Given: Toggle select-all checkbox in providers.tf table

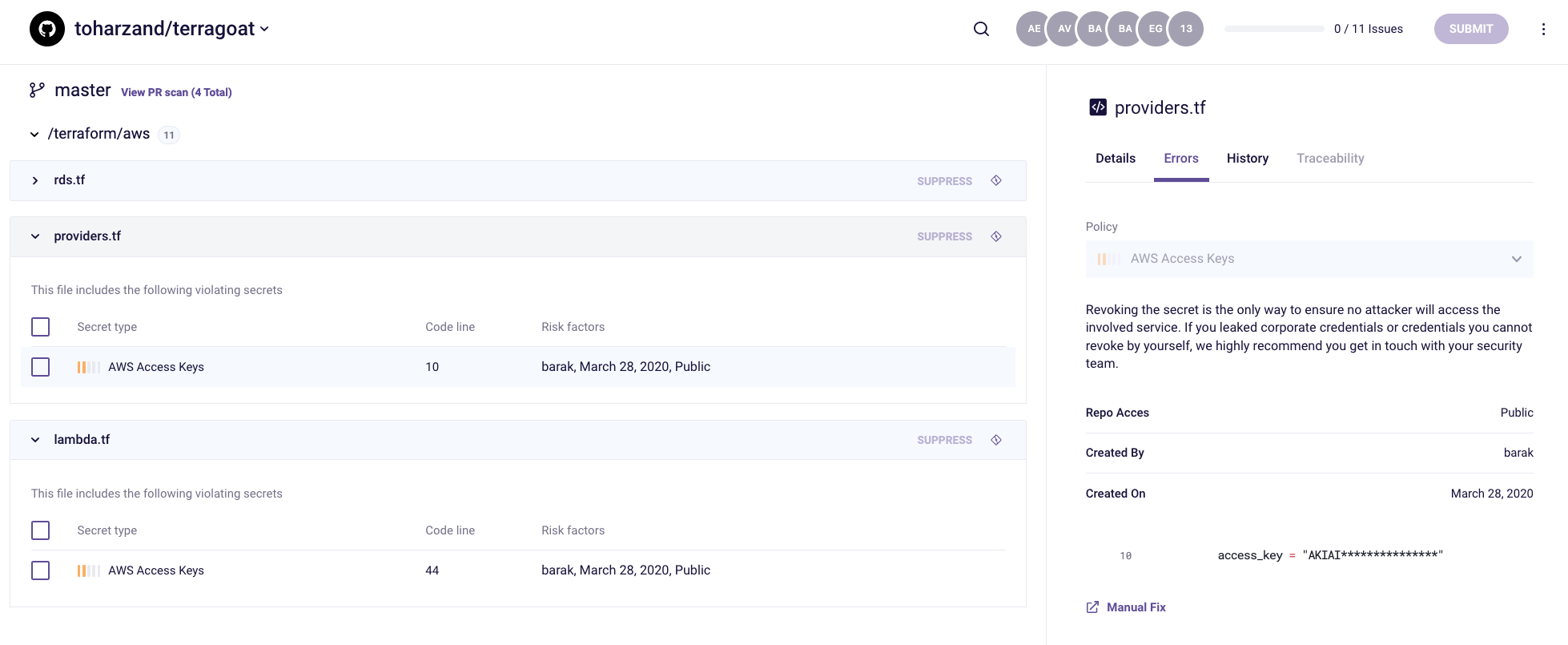Looking at the screenshot, I should click(x=40, y=327).
